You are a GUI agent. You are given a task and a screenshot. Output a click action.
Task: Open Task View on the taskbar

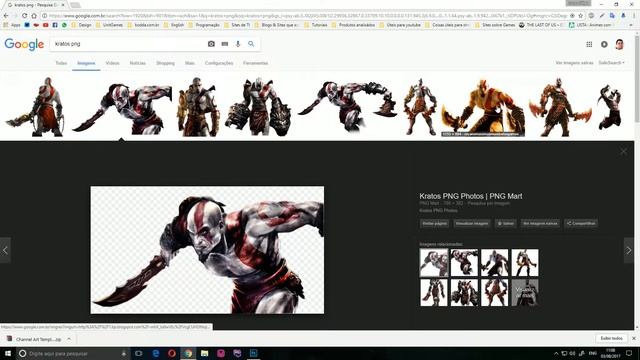139,353
